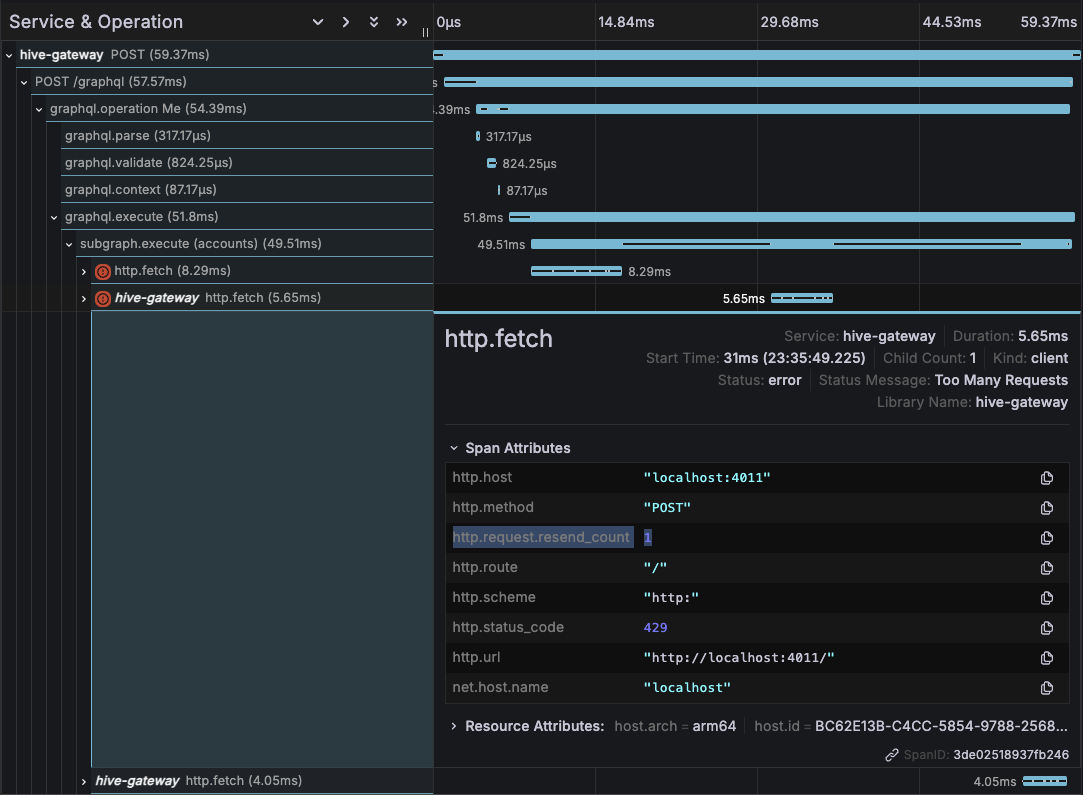Image resolution: width=1083 pixels, height=795 pixels.
Task: Click the error icon on http.fetch (8.29ms)
Action: [x=101, y=271]
